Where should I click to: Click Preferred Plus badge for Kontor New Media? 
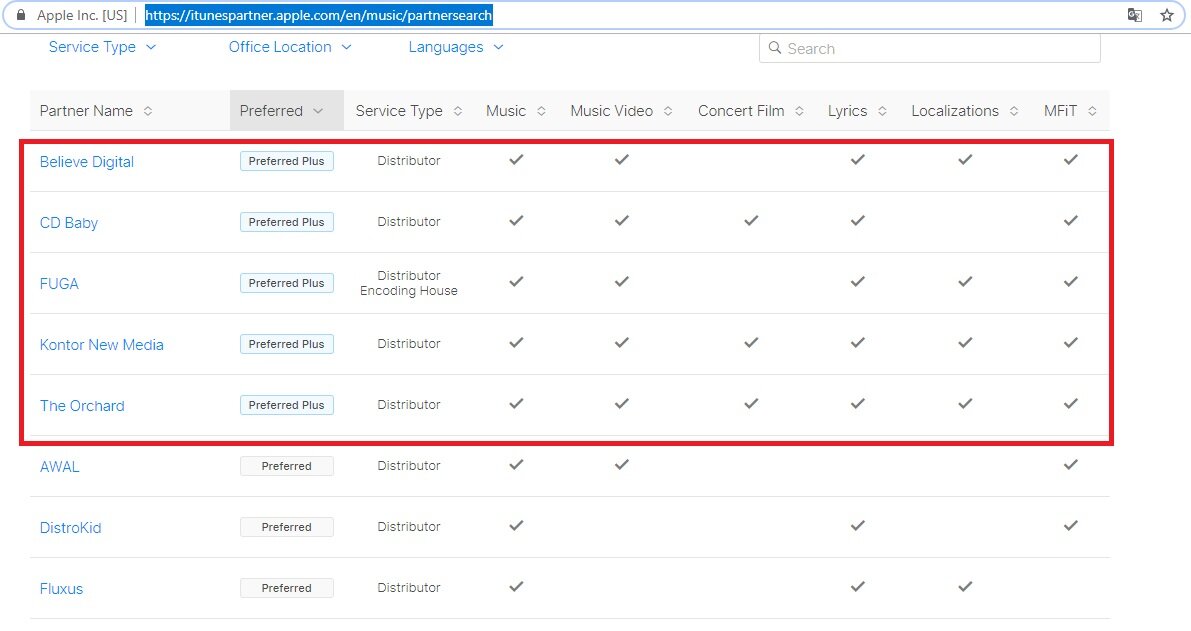pyautogui.click(x=286, y=344)
